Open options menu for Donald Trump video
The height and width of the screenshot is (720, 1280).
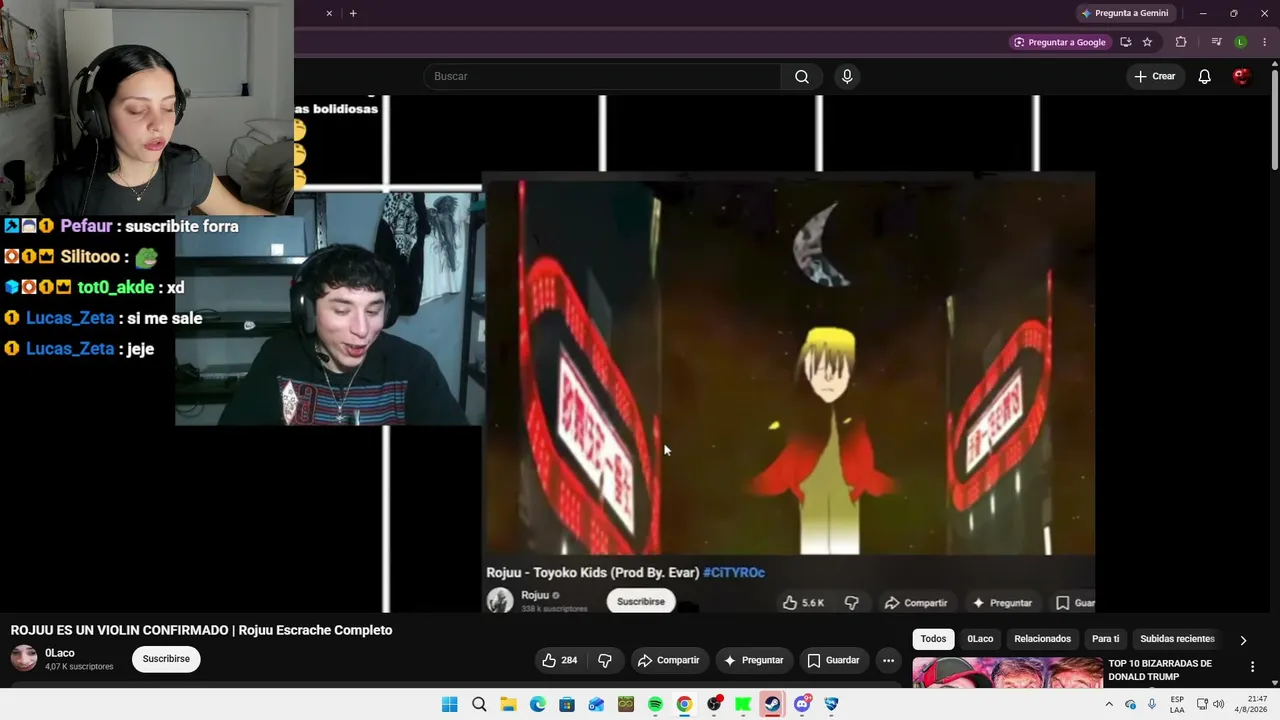pos(1252,667)
